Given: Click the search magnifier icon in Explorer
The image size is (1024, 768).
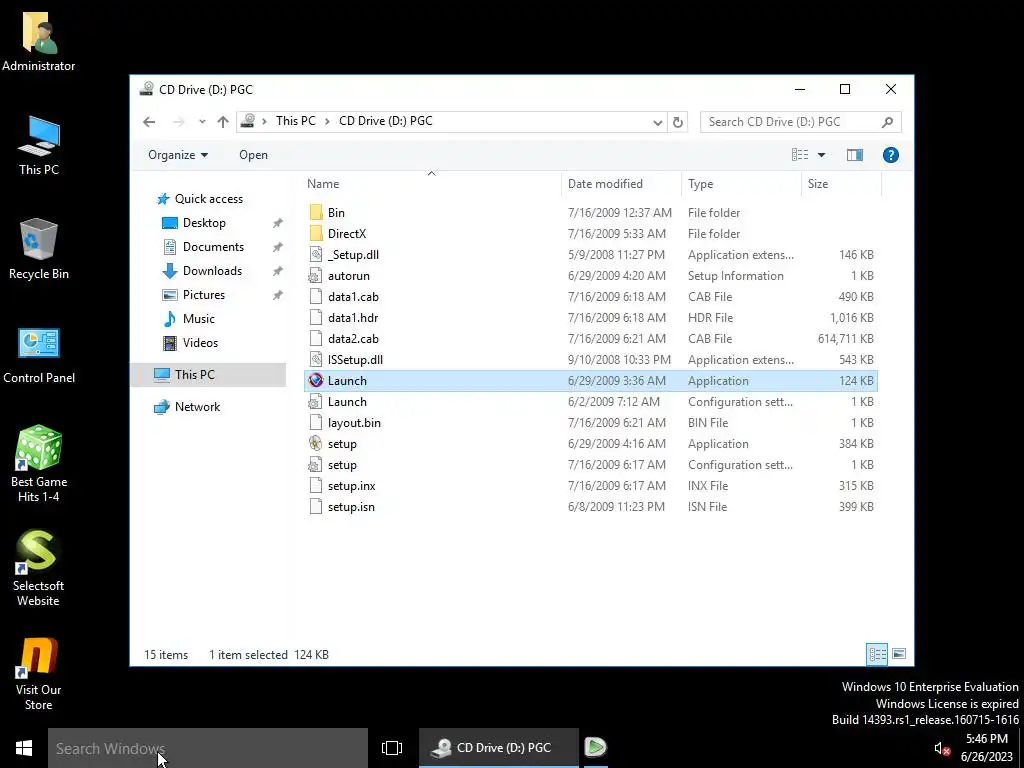Looking at the screenshot, I should (887, 122).
